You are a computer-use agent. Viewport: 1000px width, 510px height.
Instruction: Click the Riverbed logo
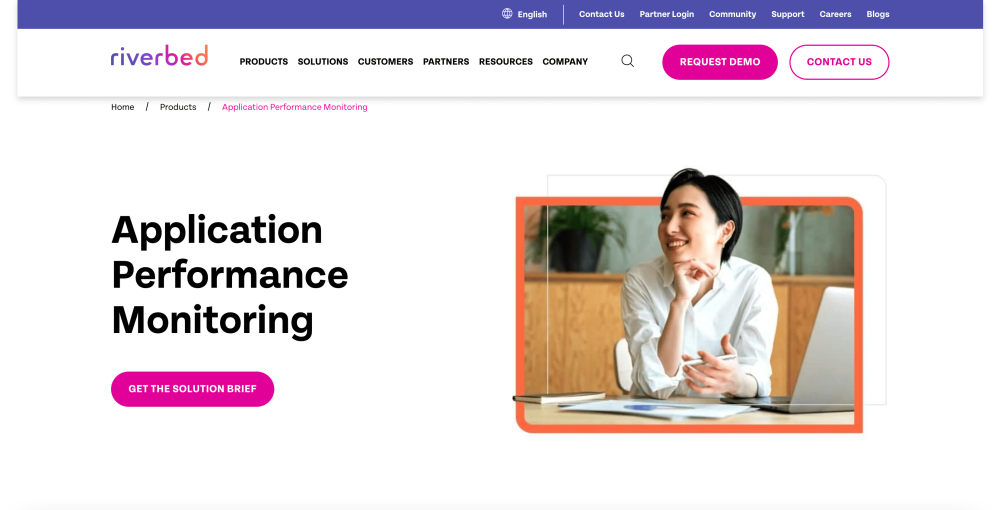tap(159, 56)
